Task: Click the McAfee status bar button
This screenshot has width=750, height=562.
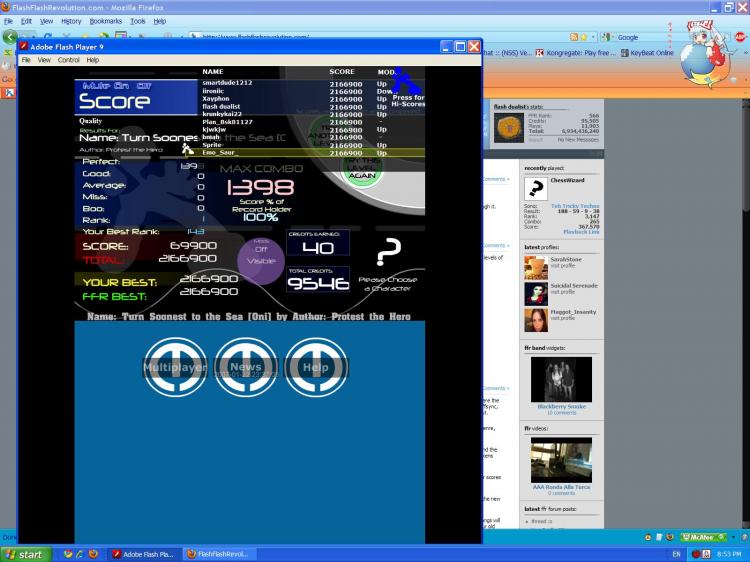Action: click(703, 537)
